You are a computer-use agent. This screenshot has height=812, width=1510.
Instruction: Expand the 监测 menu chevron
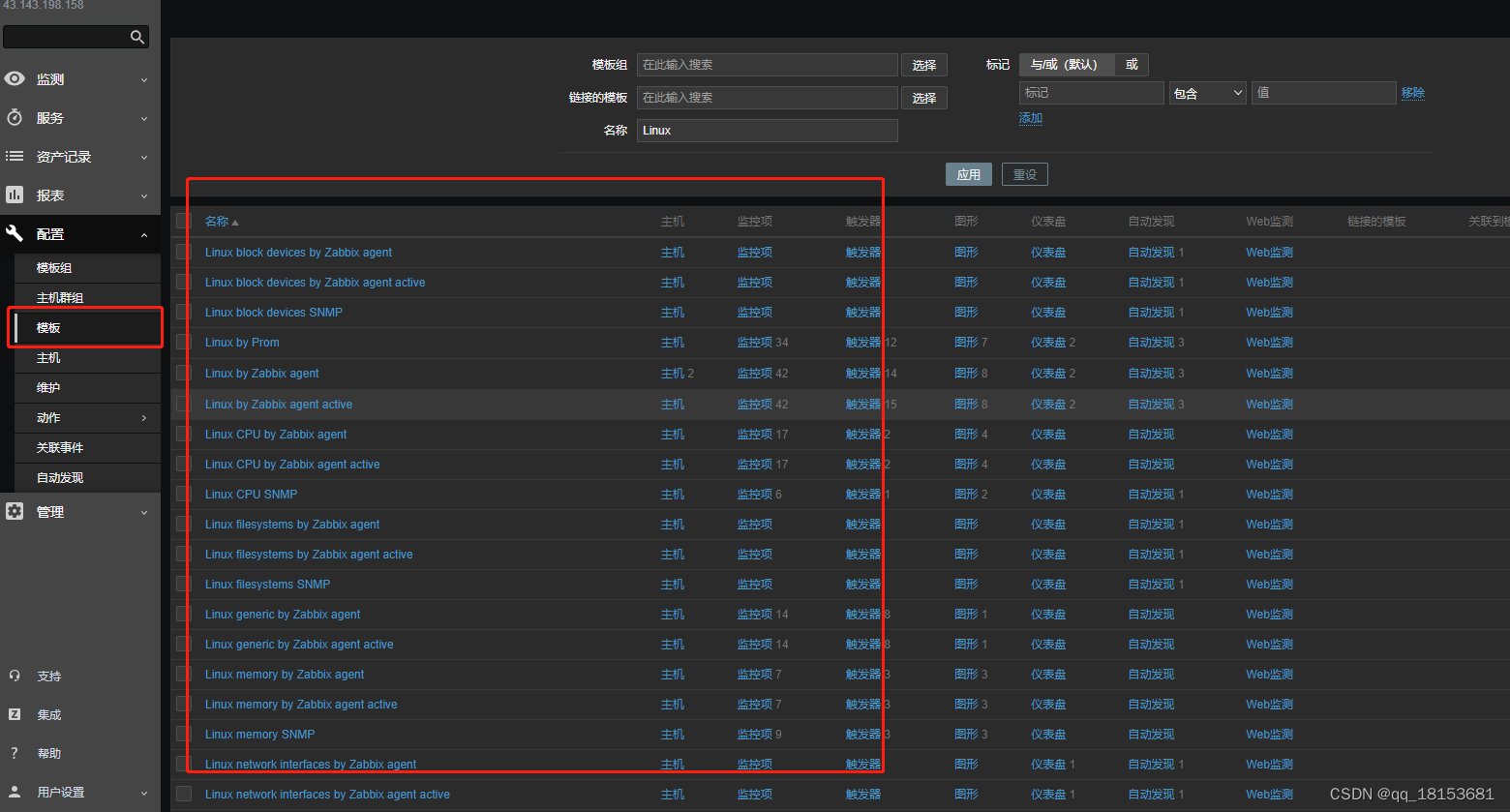tap(144, 80)
